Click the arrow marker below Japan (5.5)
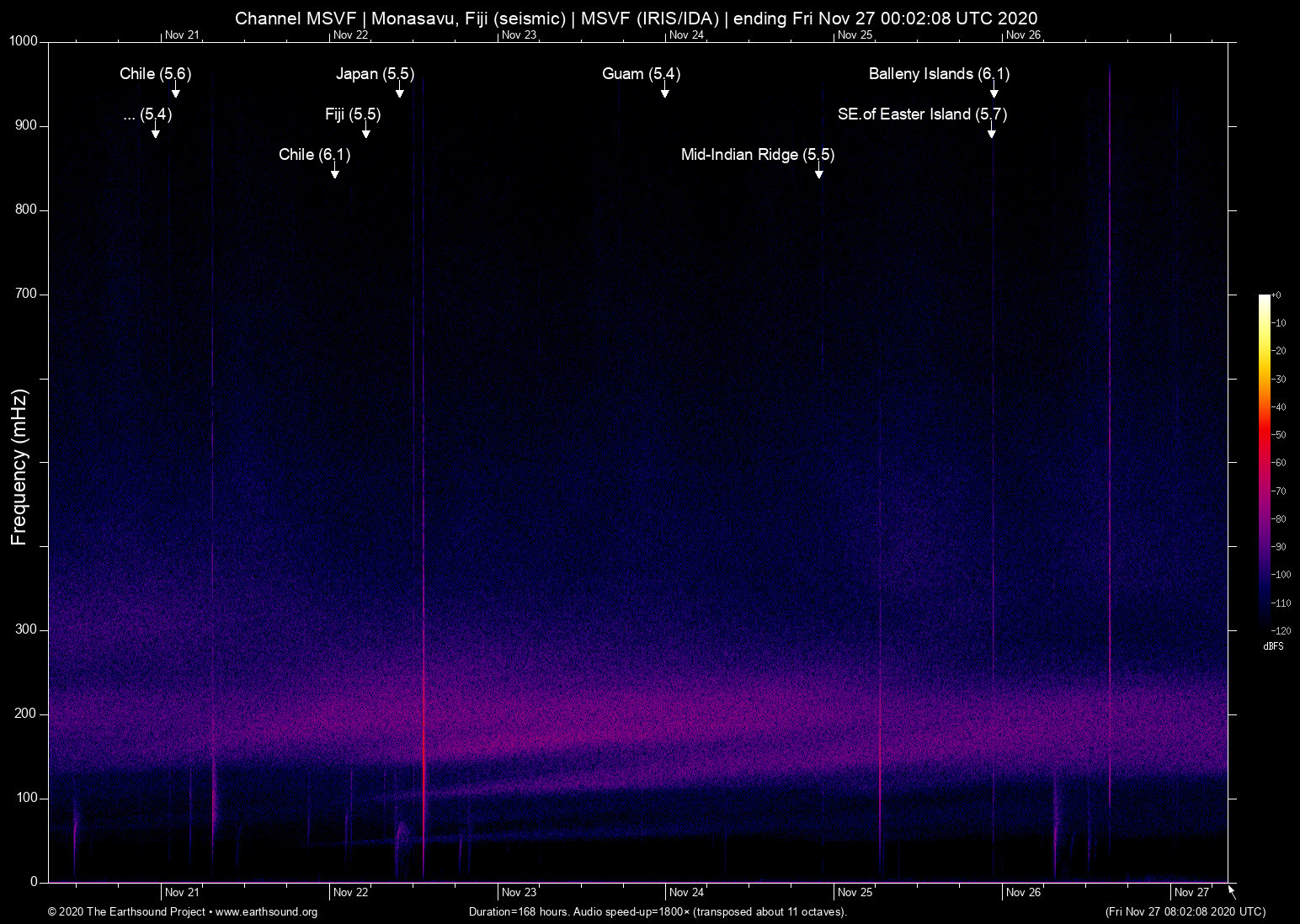Viewport: 1300px width, 924px height. tap(400, 91)
